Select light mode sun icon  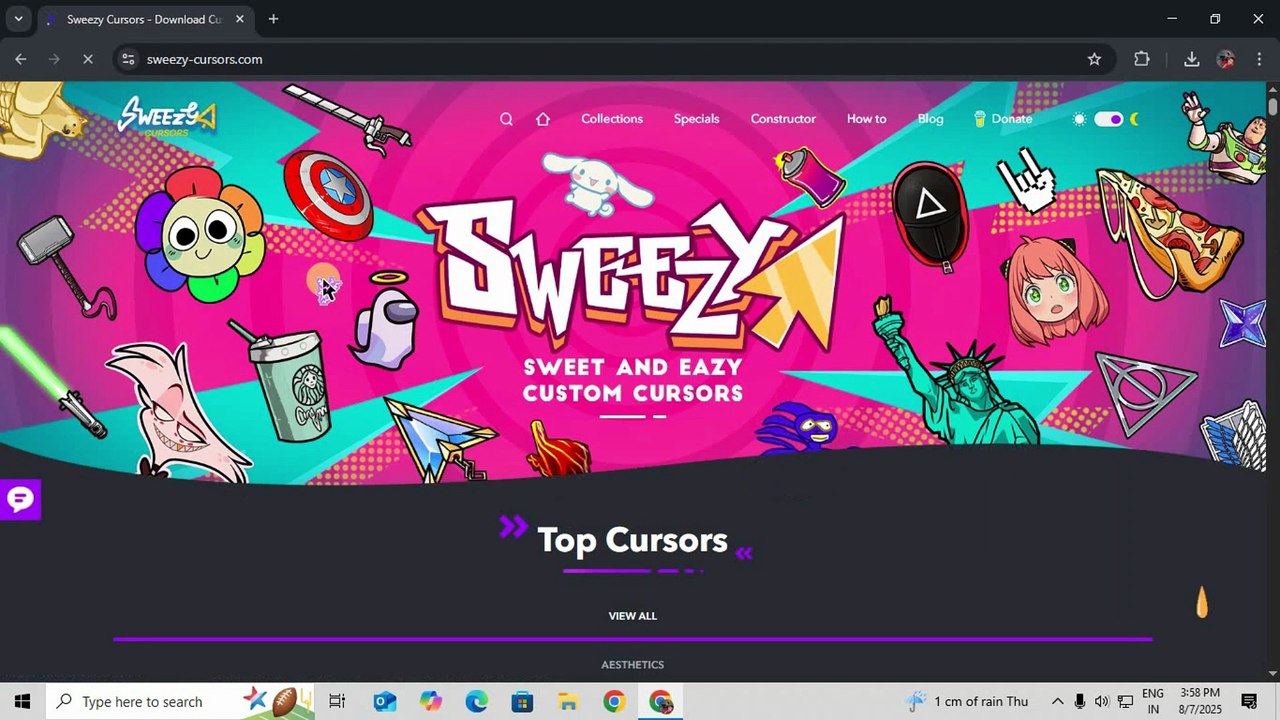click(1079, 119)
